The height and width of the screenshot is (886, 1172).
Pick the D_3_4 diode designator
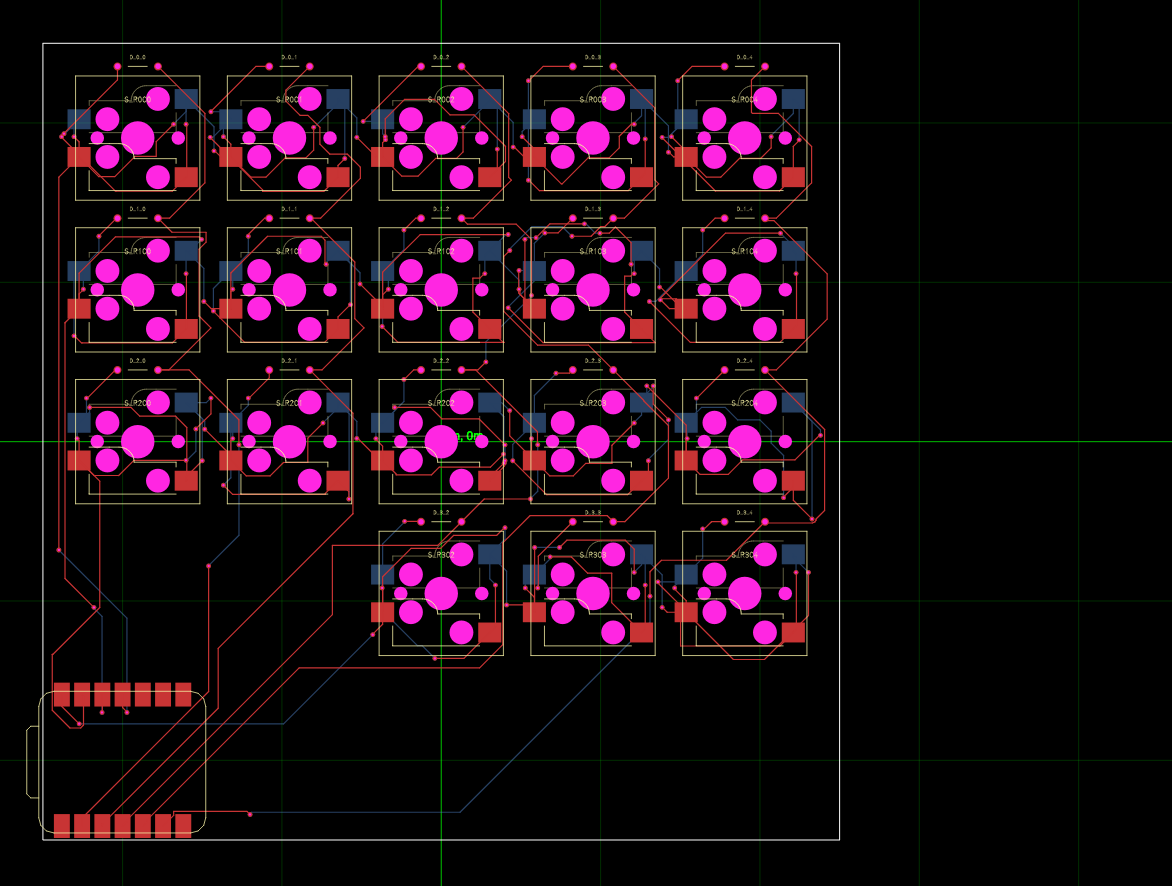[x=744, y=512]
